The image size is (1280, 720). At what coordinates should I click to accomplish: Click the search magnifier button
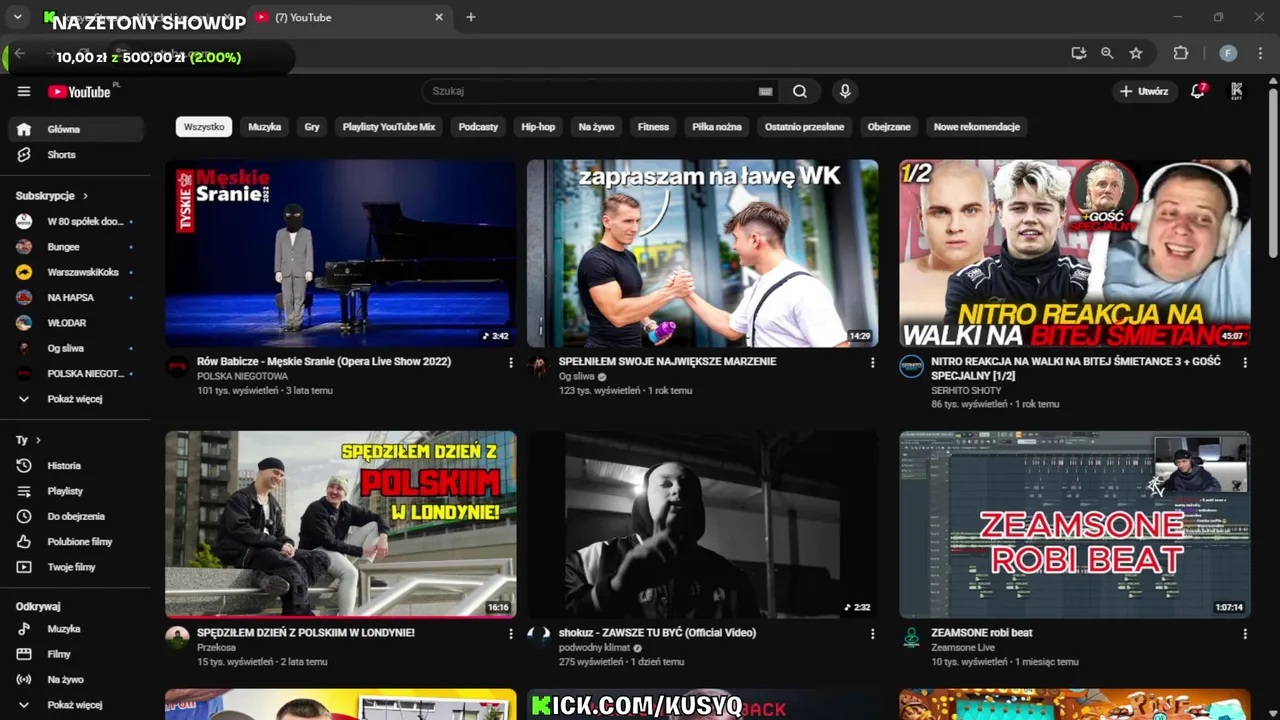(x=800, y=91)
